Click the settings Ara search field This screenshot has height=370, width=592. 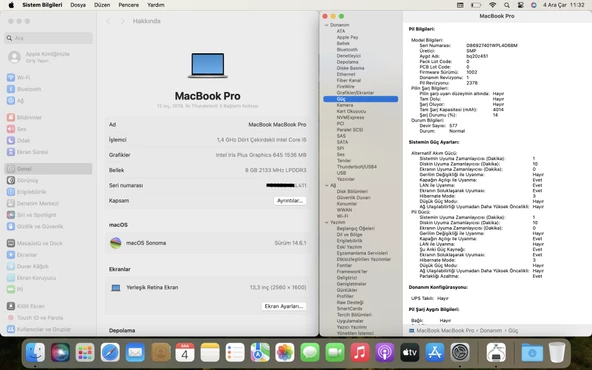[48, 38]
